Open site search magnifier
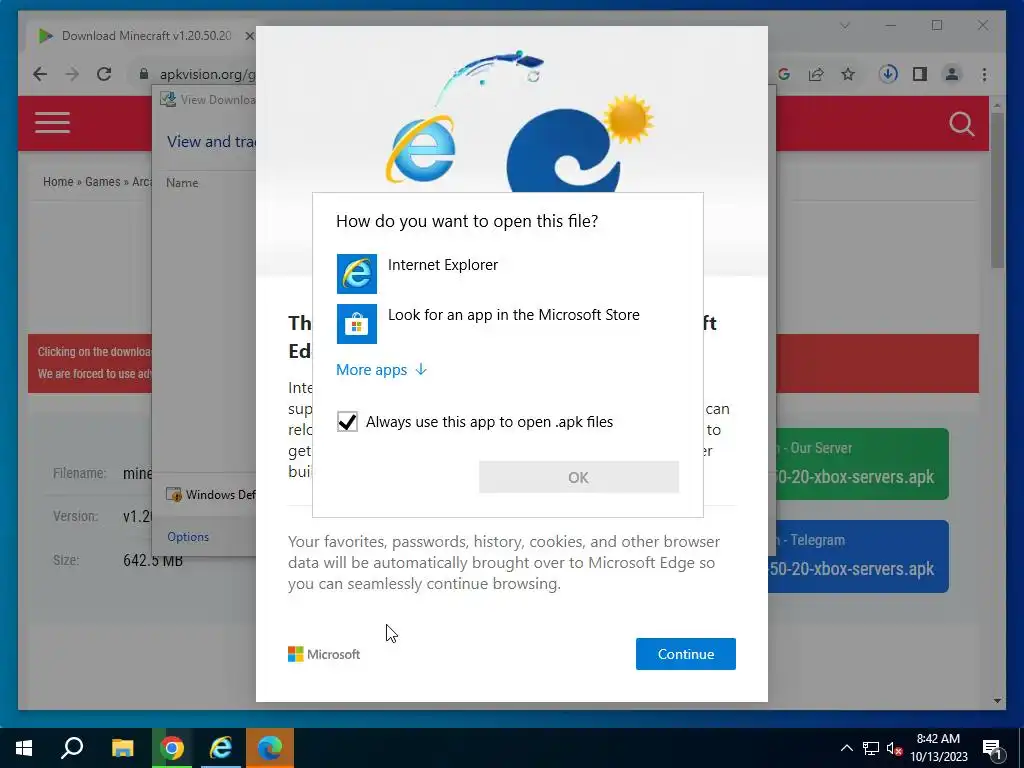The height and width of the screenshot is (768, 1024). [x=961, y=123]
